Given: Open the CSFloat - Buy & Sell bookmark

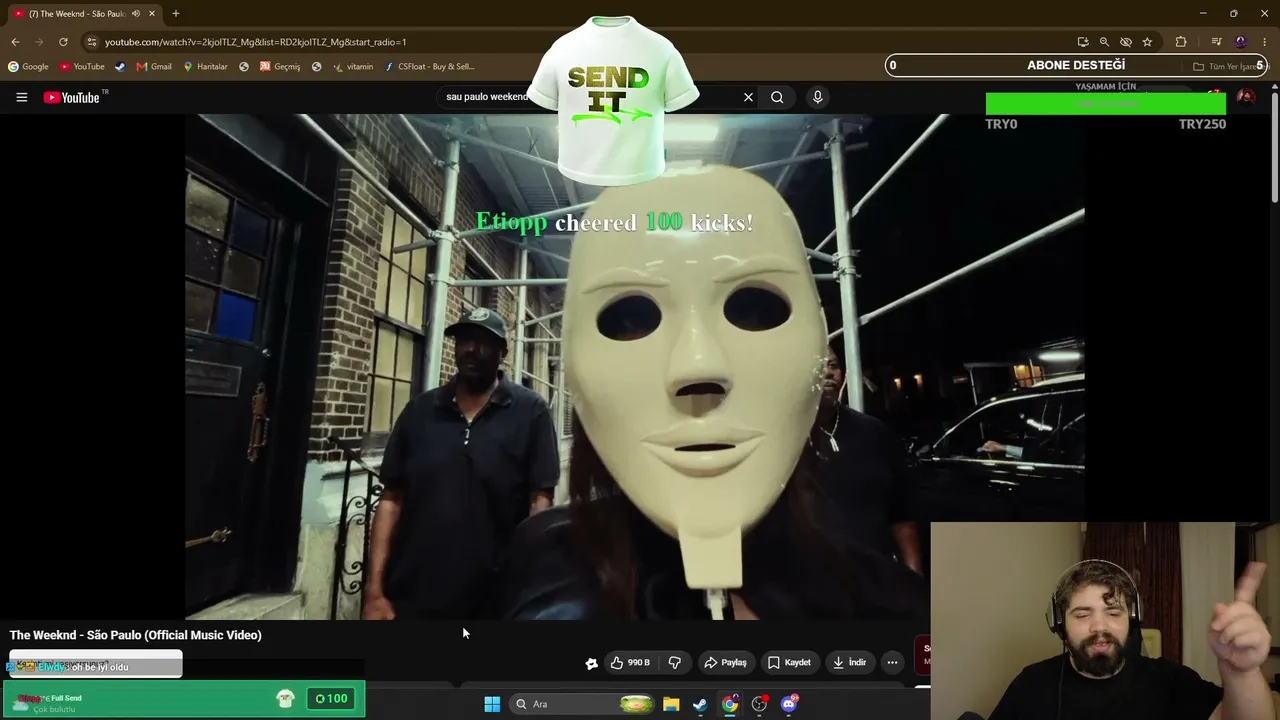Looking at the screenshot, I should pyautogui.click(x=429, y=67).
